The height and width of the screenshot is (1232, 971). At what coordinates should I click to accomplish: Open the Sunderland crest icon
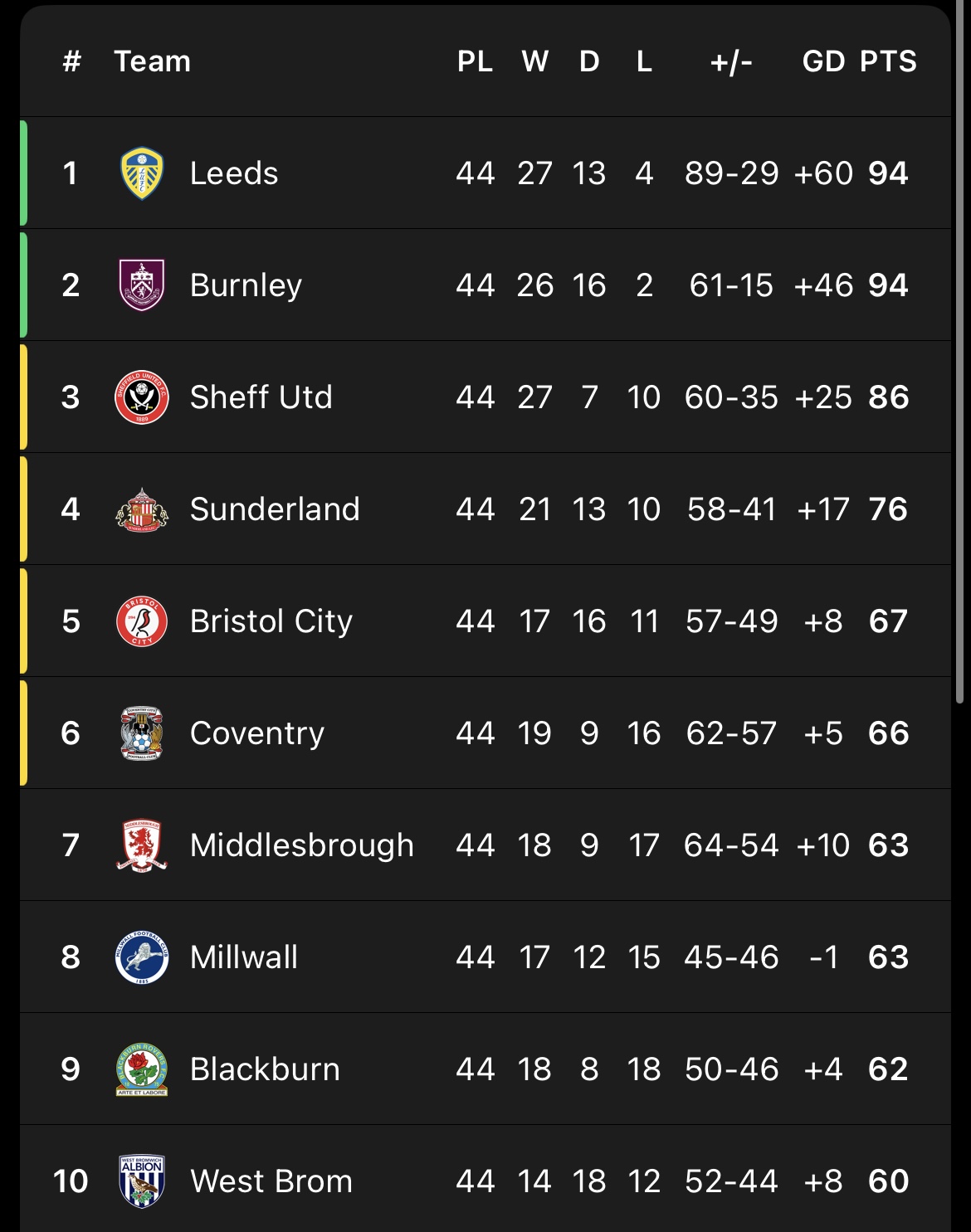click(142, 509)
